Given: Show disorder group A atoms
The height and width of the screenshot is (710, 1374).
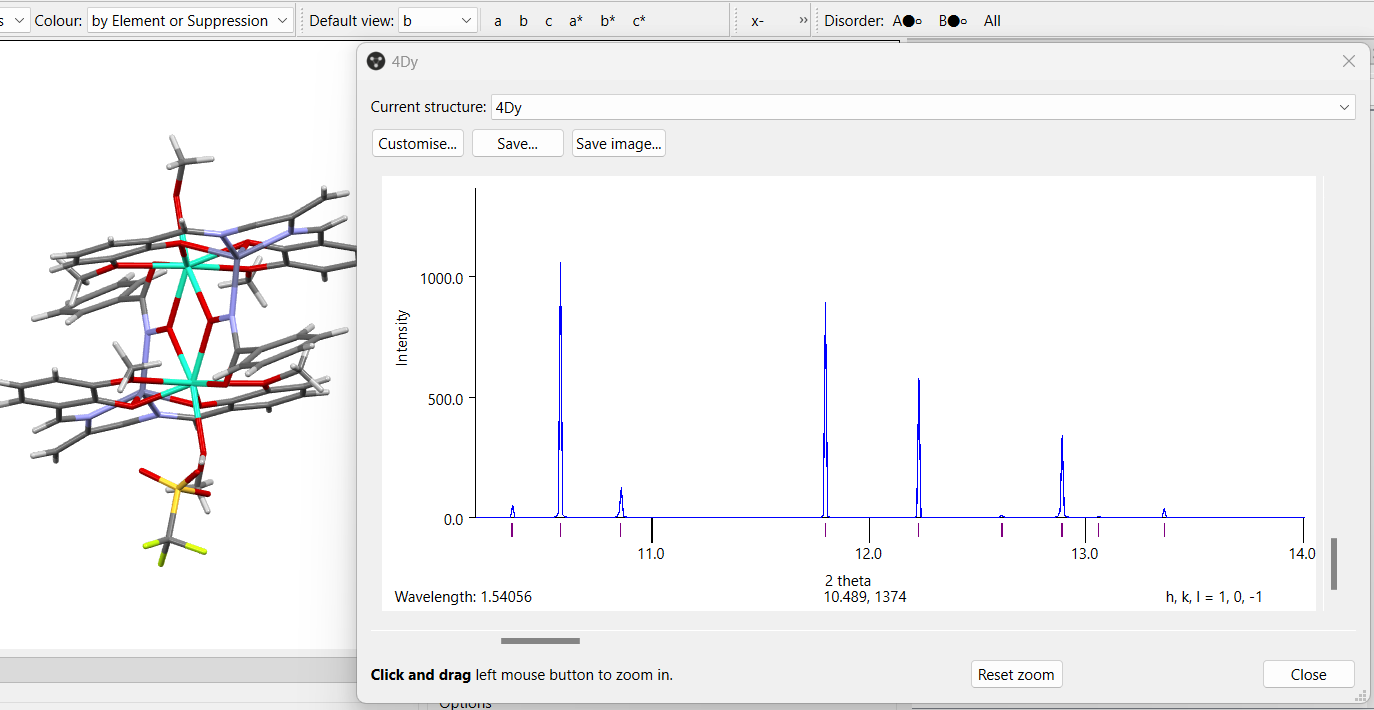Looking at the screenshot, I should pyautogui.click(x=907, y=20).
